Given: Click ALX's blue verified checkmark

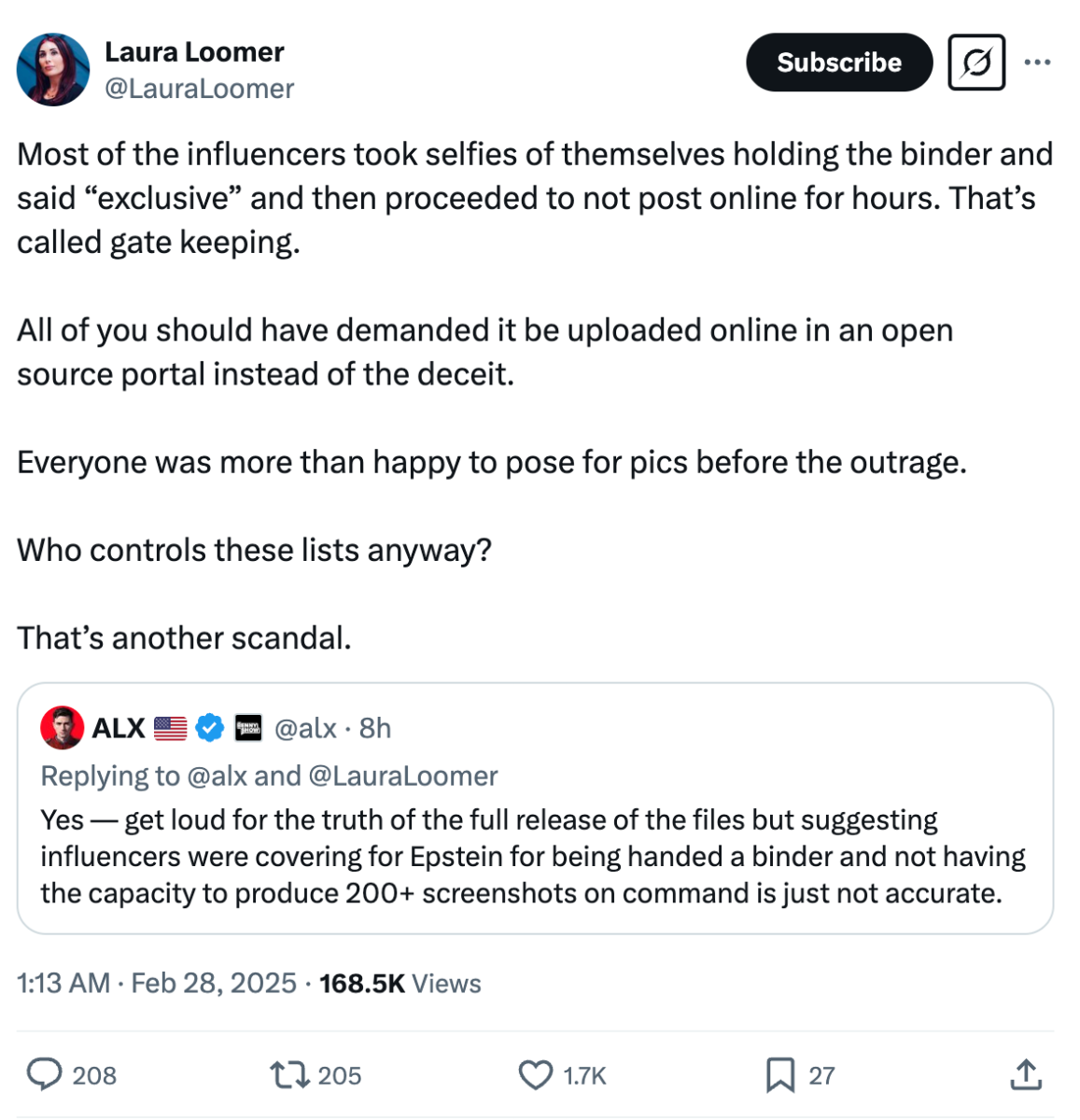Looking at the screenshot, I should pos(207,728).
